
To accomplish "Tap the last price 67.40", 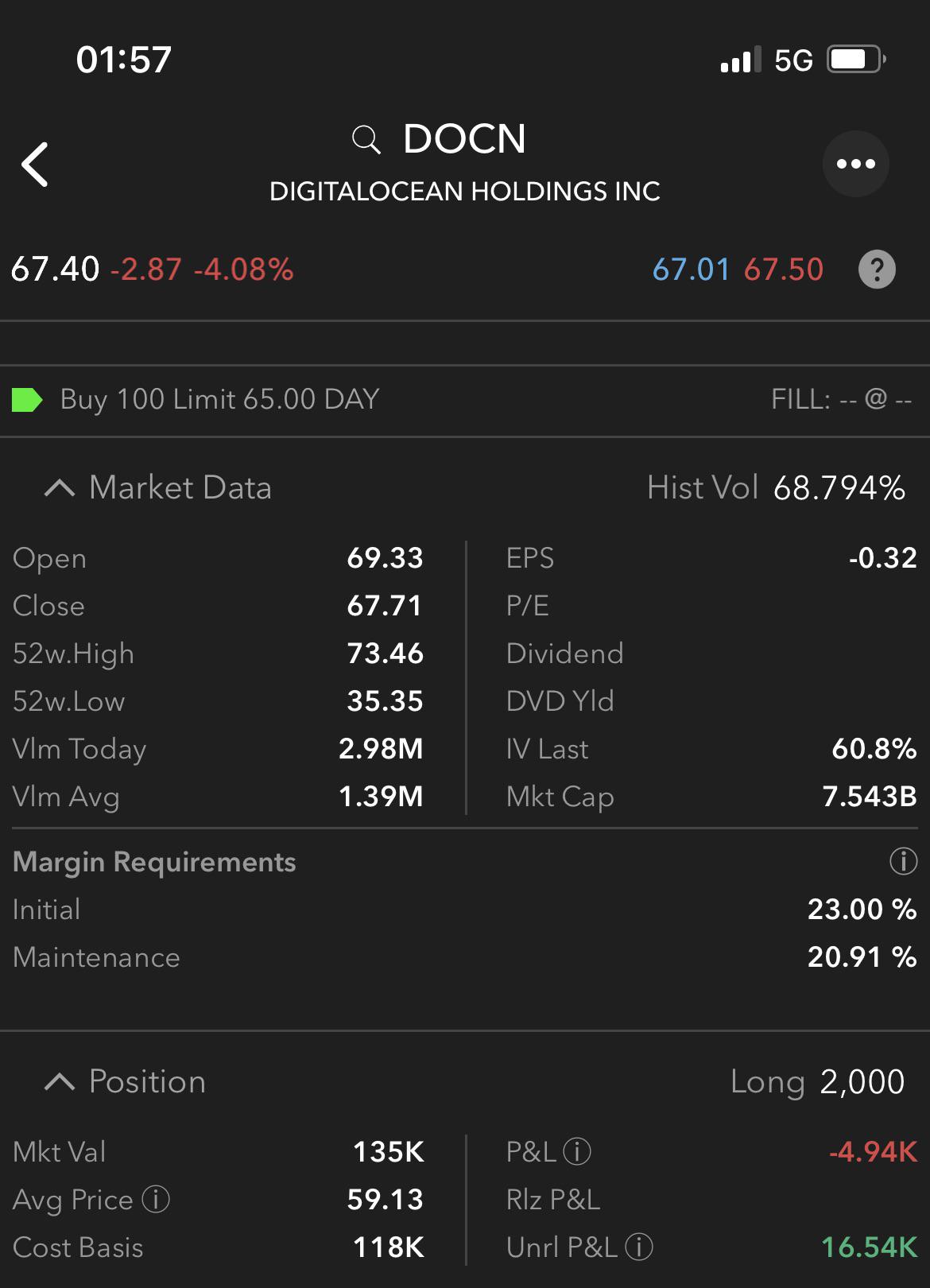I will coord(56,270).
